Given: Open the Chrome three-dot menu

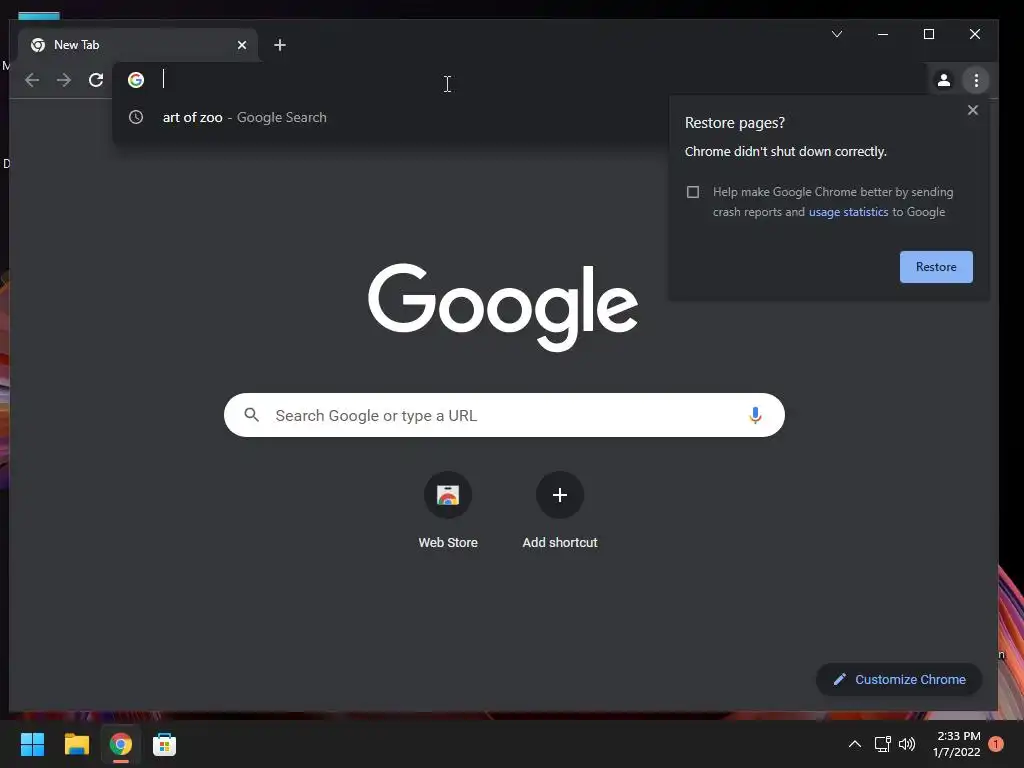Looking at the screenshot, I should (976, 80).
